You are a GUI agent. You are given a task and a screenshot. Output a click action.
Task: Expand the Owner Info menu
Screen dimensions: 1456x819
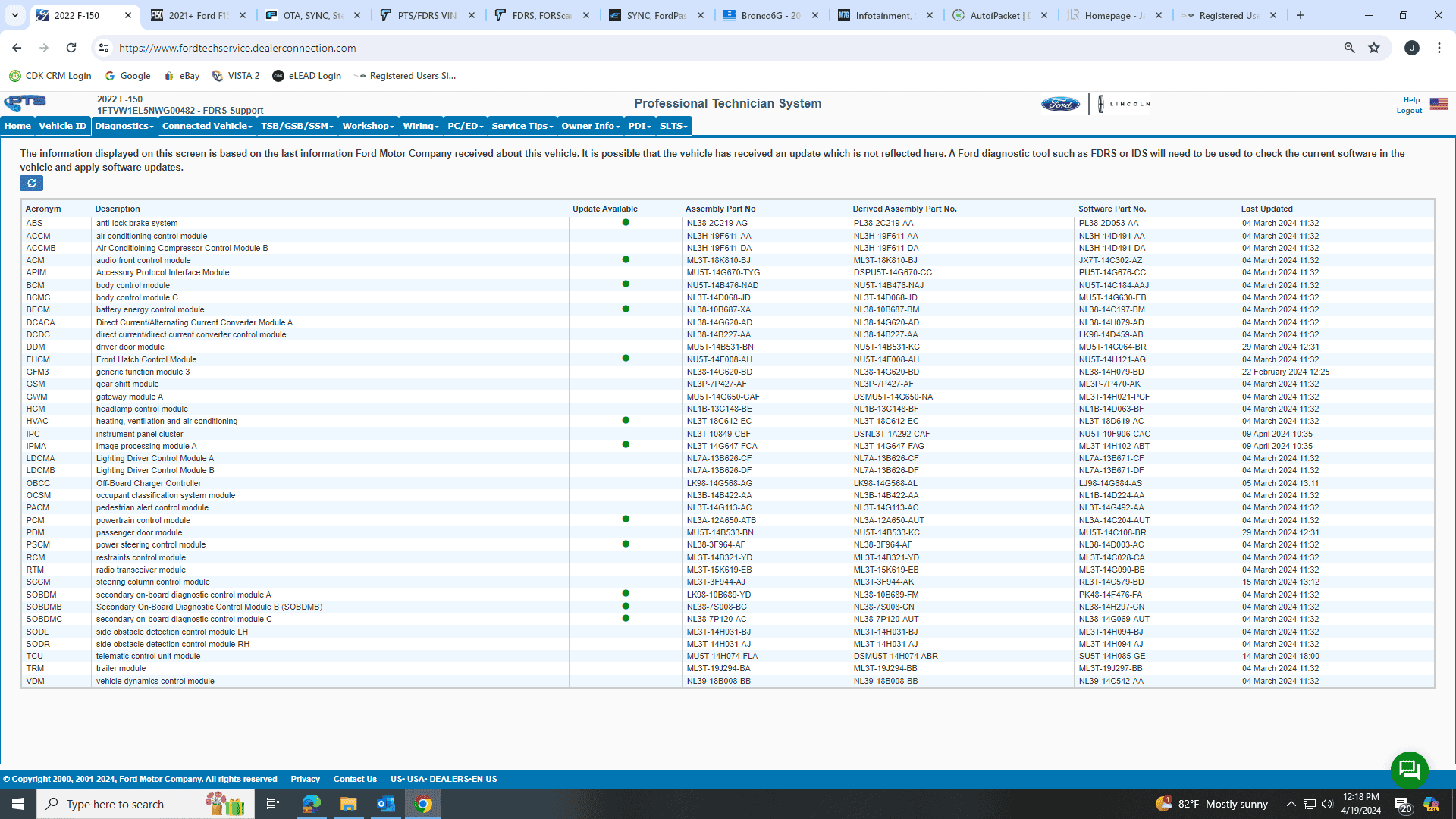point(591,126)
